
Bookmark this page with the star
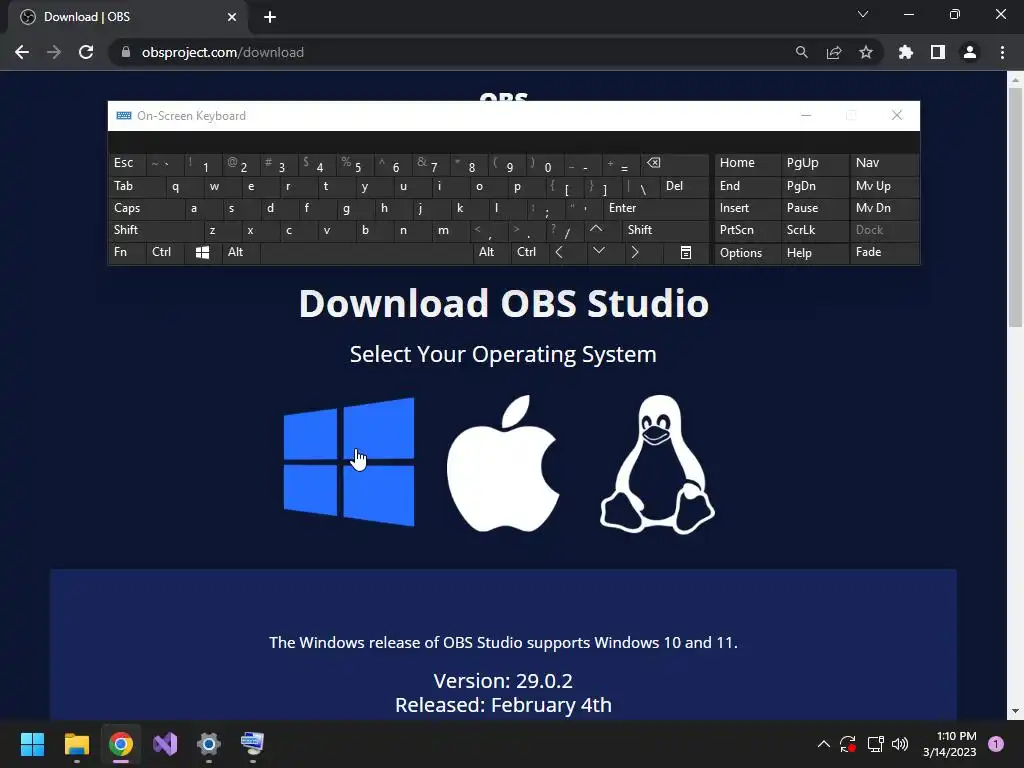pyautogui.click(x=866, y=52)
